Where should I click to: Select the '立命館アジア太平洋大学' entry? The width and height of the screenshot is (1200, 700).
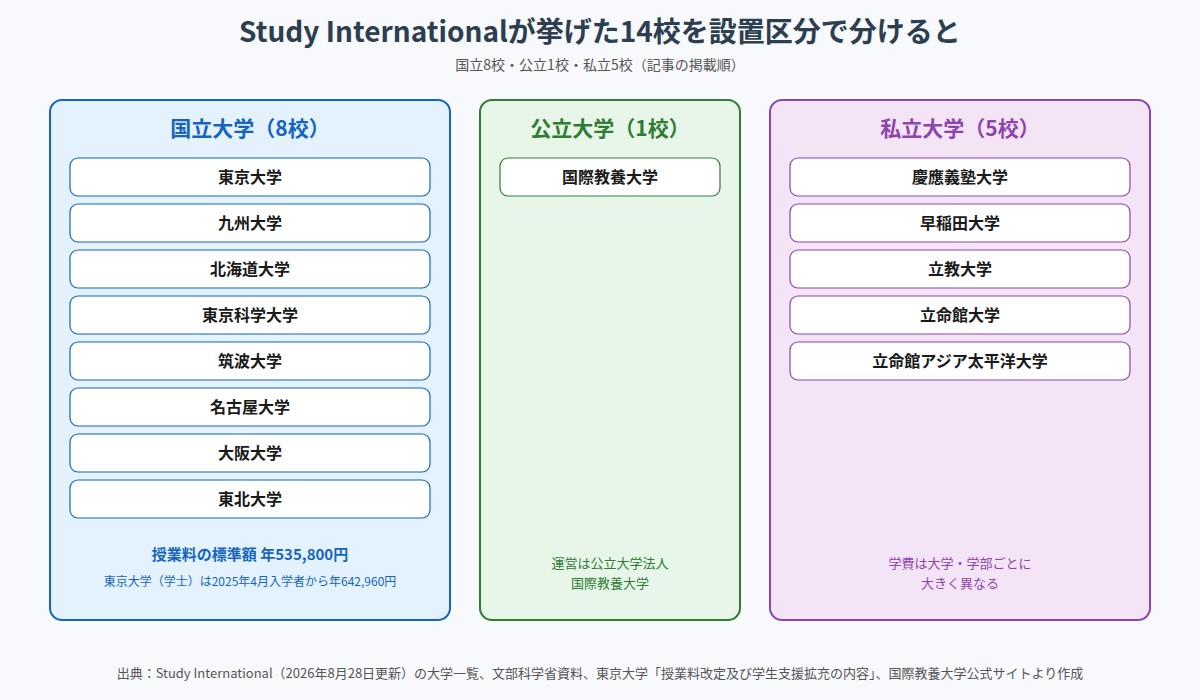pos(960,361)
